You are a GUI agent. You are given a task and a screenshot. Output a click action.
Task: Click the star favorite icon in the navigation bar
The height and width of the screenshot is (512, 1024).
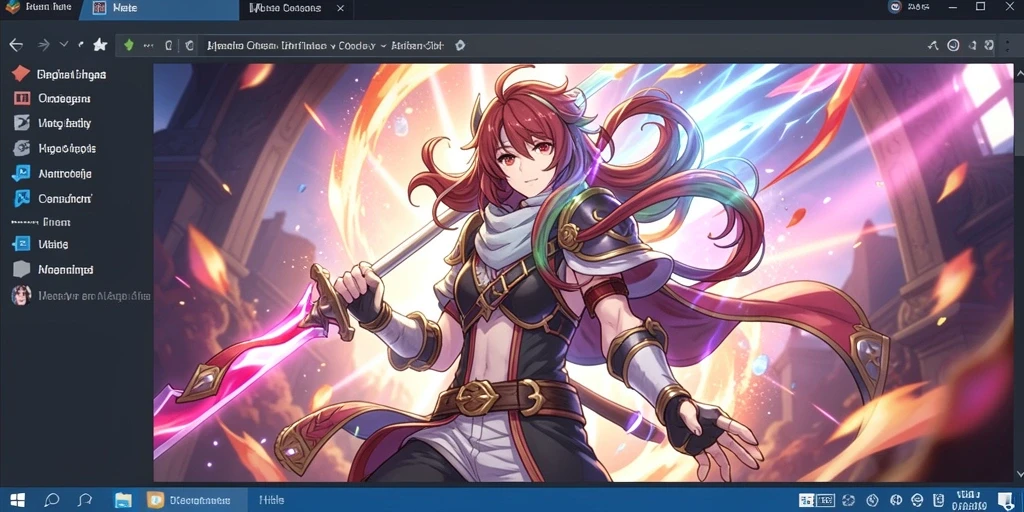coord(100,44)
